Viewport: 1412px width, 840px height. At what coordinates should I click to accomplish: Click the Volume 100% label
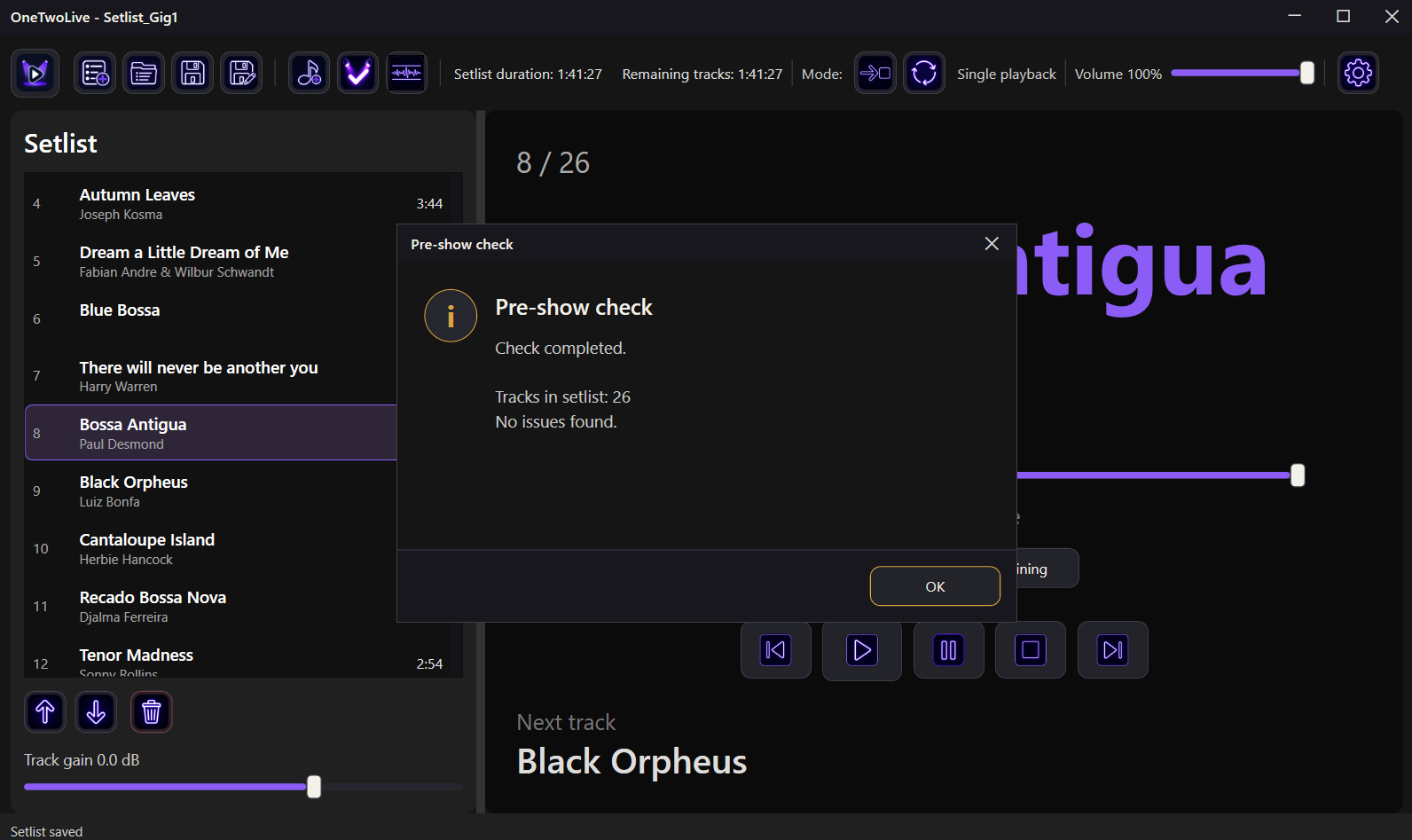click(x=1118, y=75)
